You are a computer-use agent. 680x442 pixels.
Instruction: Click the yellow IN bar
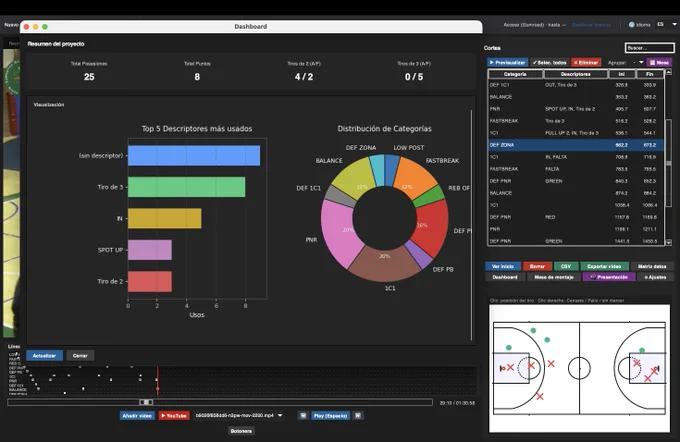coord(165,218)
